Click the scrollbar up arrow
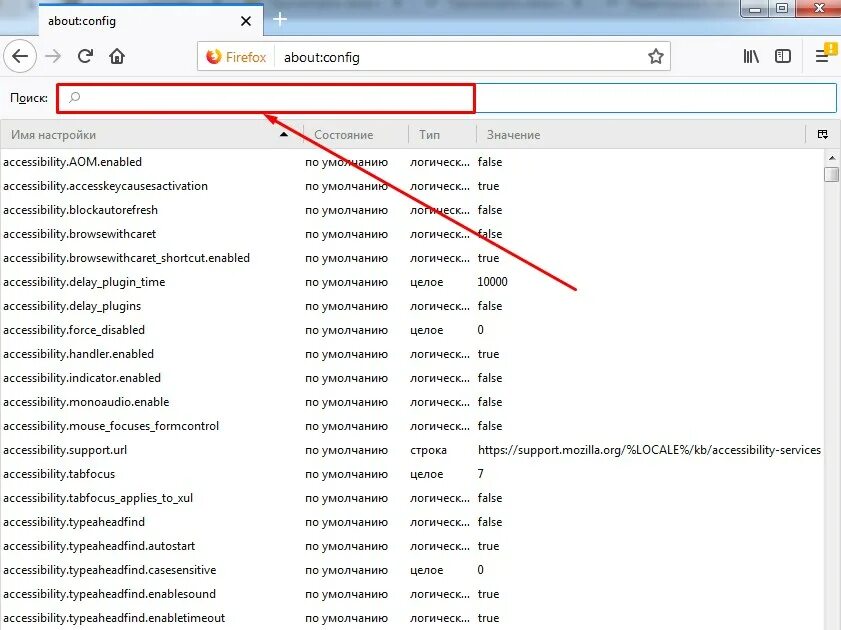The height and width of the screenshot is (630, 841). [832, 158]
